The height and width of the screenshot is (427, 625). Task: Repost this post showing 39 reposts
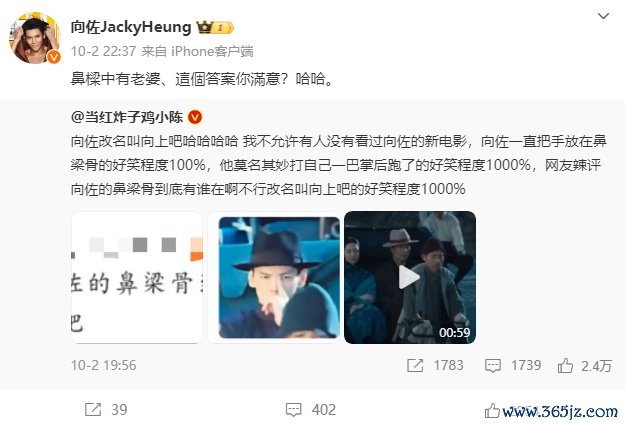[x=106, y=409]
